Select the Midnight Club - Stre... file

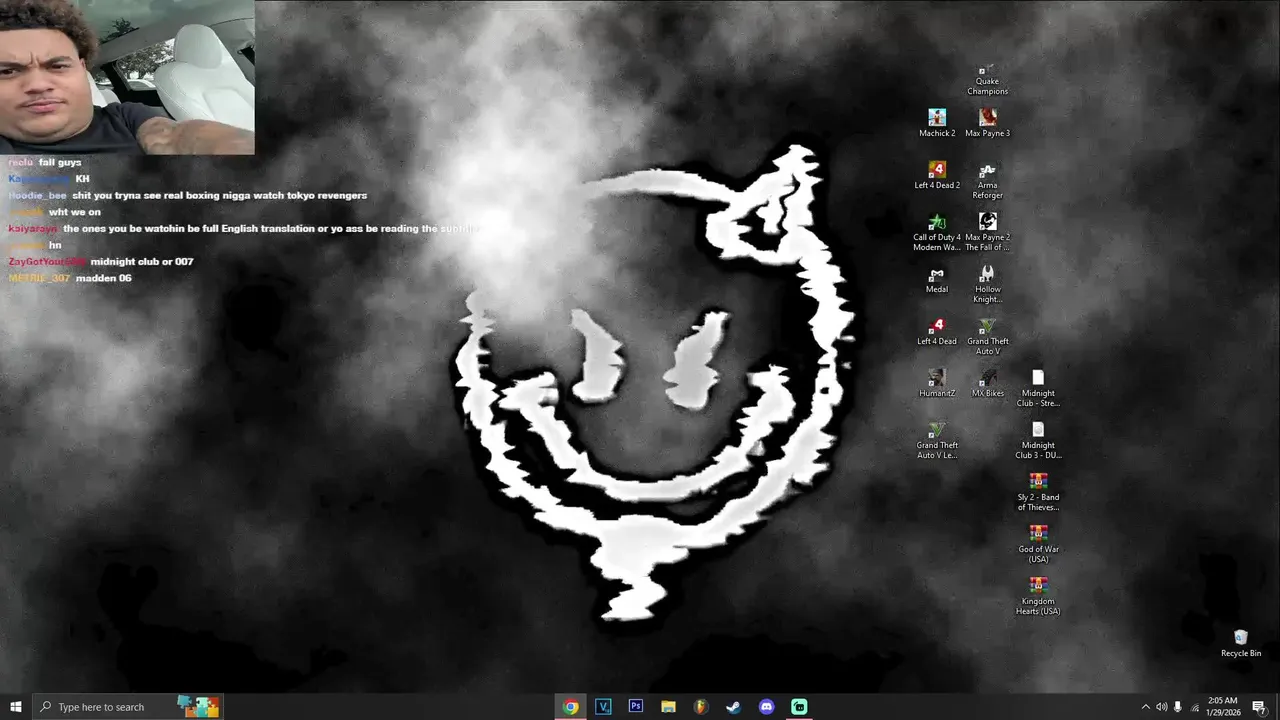[1038, 388]
